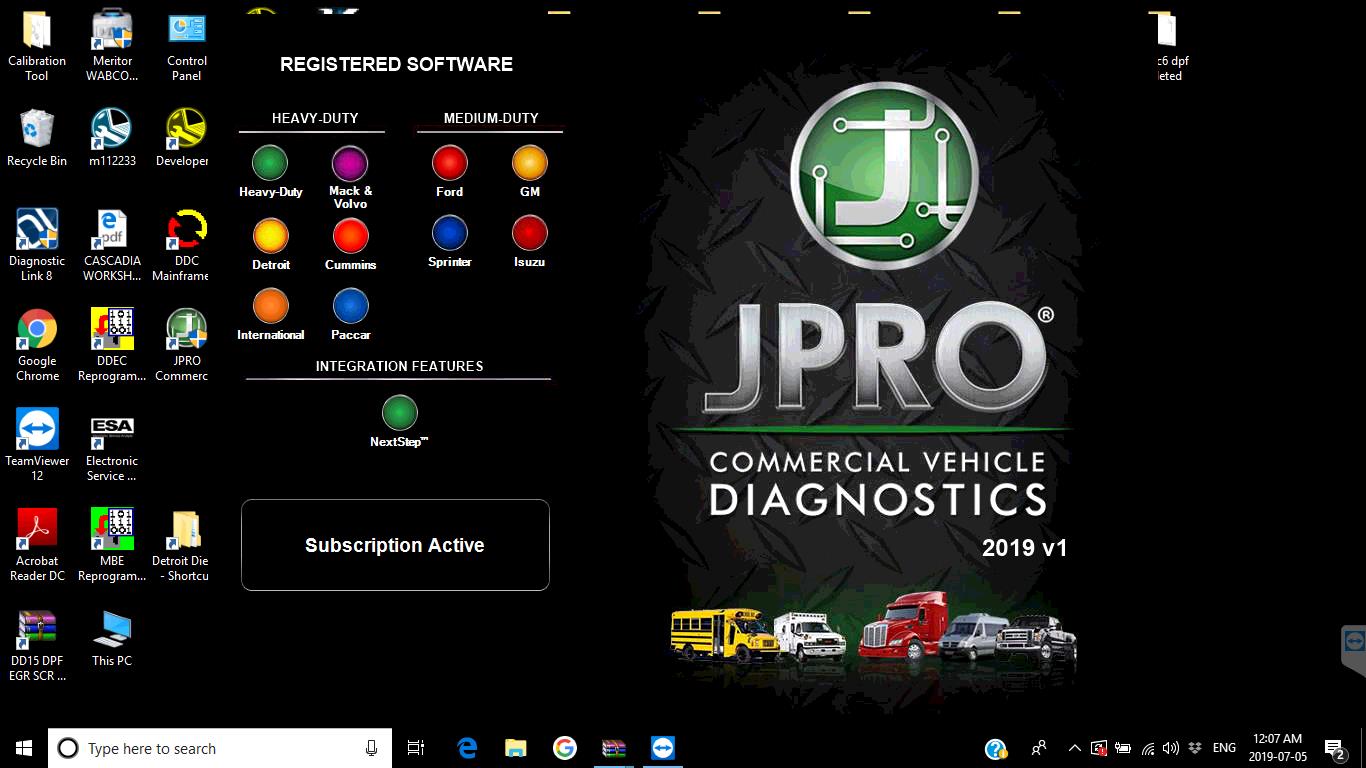Select the Acrobat Reader DC icon
Image resolution: width=1366 pixels, height=768 pixels.
point(37,545)
